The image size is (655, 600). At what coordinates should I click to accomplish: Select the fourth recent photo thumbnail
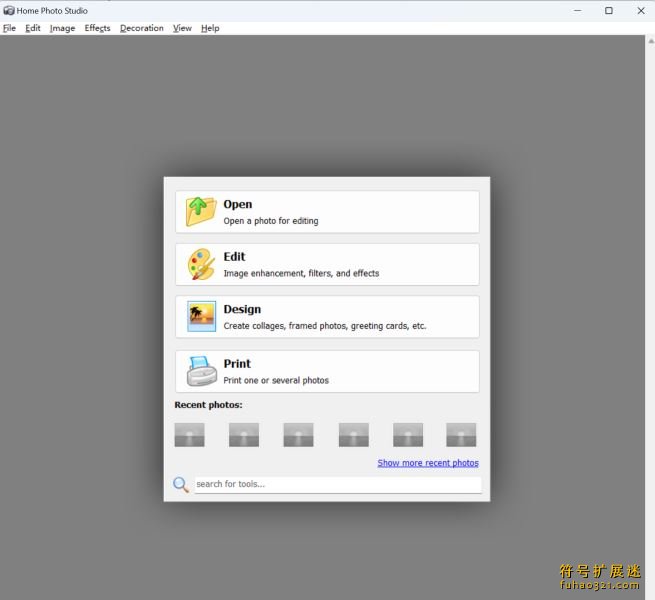tap(353, 435)
